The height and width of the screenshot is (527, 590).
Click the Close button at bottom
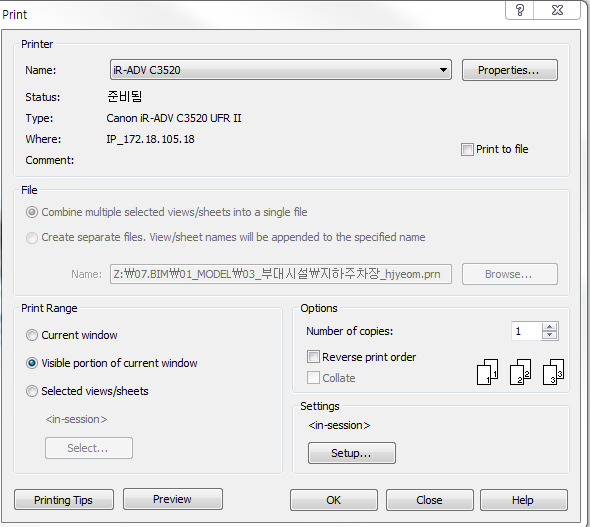429,500
